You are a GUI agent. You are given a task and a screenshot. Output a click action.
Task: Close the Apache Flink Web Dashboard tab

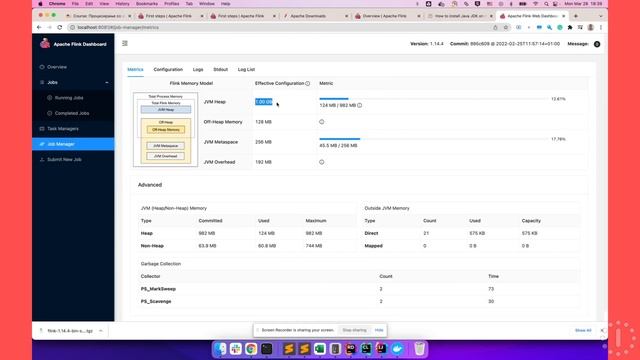(x=564, y=16)
